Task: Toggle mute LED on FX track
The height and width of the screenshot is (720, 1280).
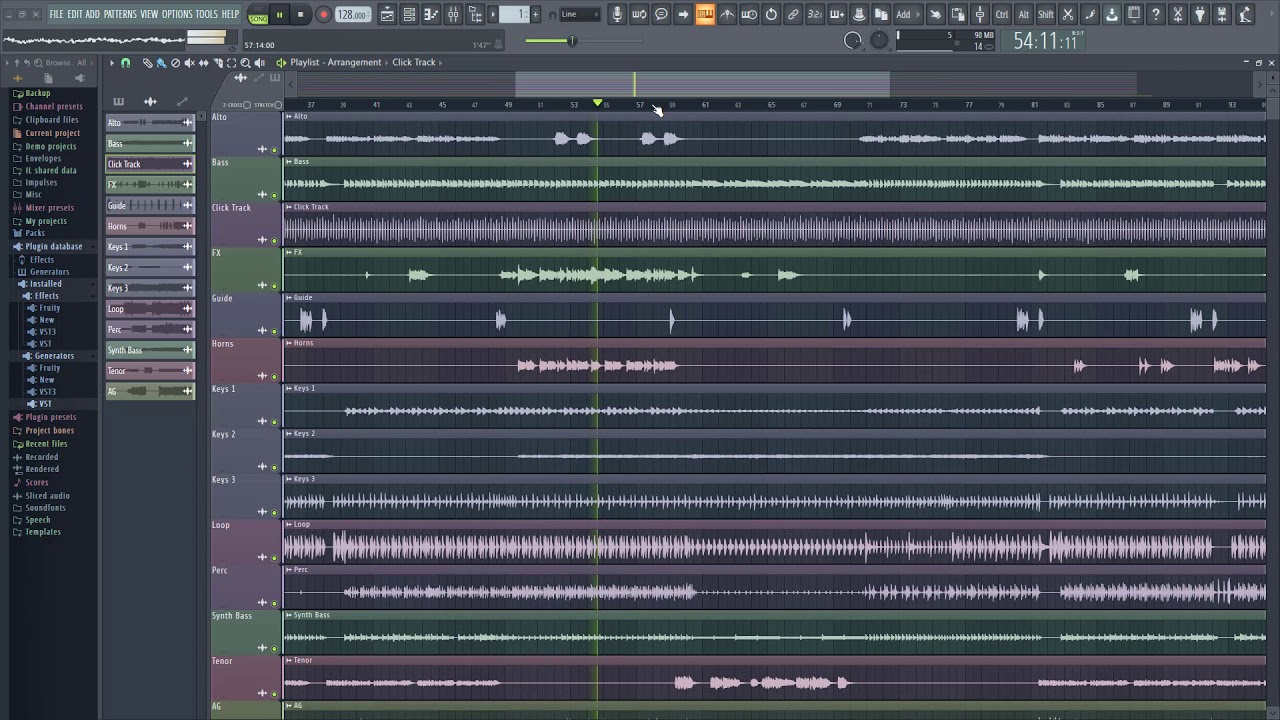Action: point(274,286)
